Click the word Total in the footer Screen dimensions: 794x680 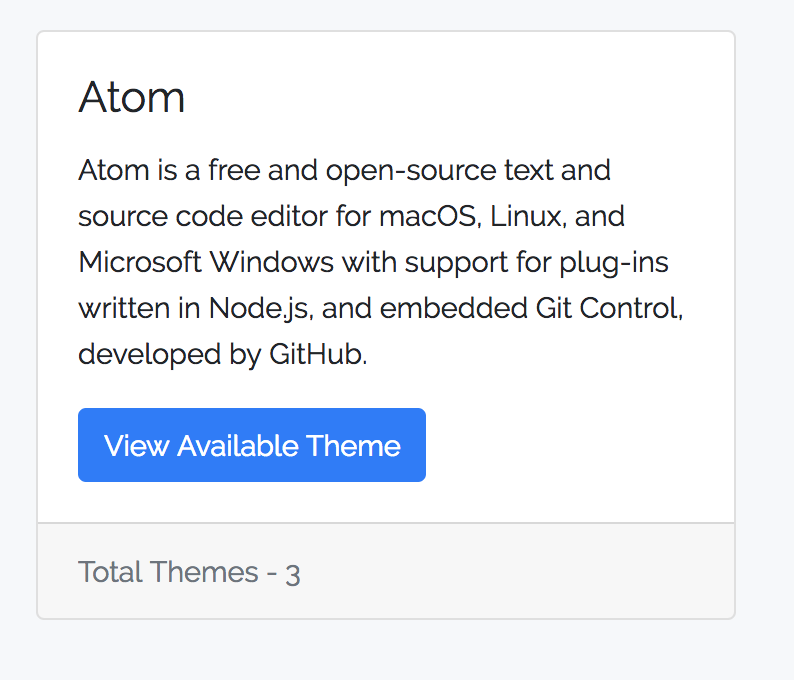click(x=108, y=572)
